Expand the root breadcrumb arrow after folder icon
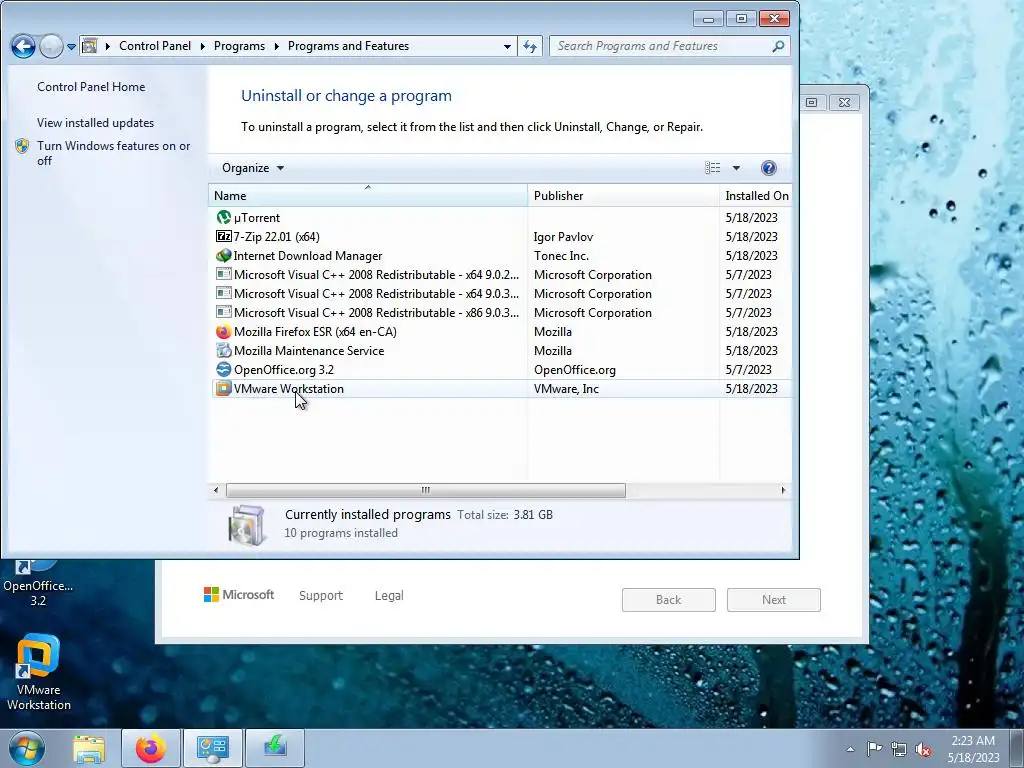The height and width of the screenshot is (768, 1024). click(108, 46)
